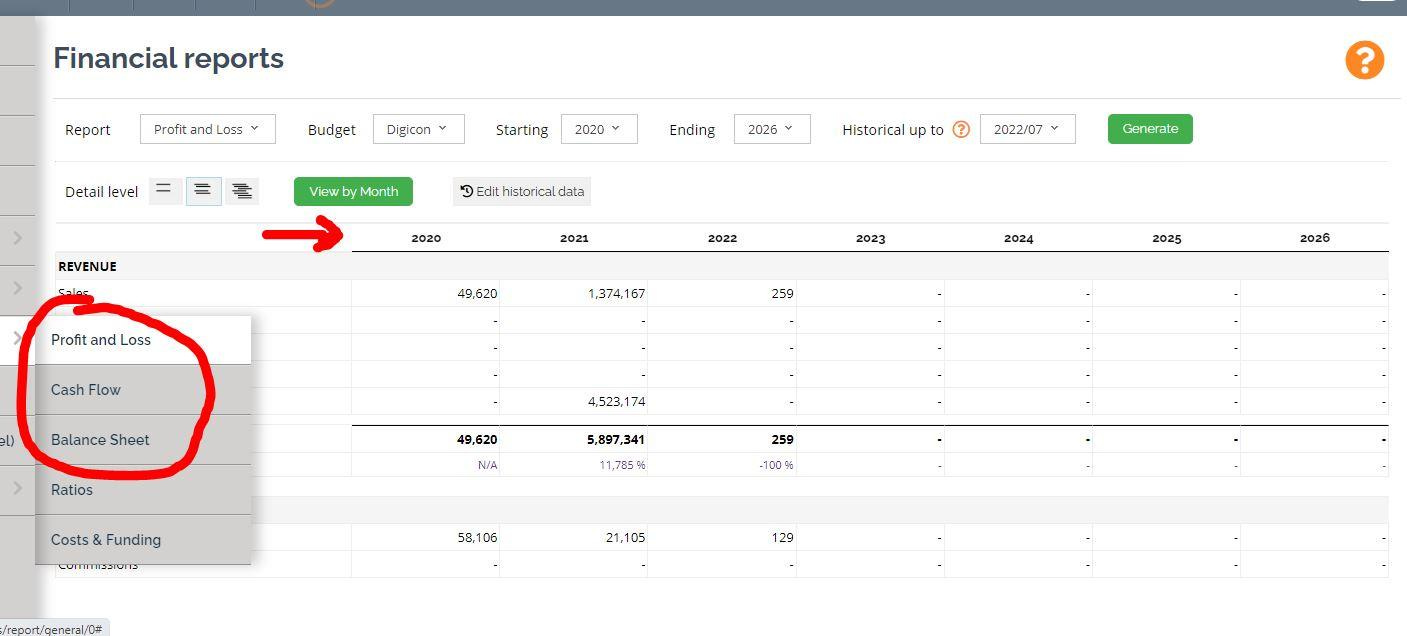Click the collapsed sidebar chevron near Commissions row
This screenshot has height=636, width=1407.
click(x=18, y=488)
